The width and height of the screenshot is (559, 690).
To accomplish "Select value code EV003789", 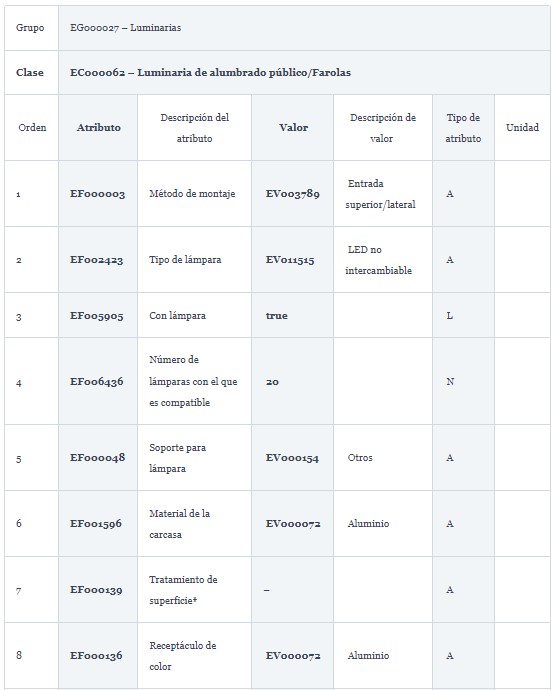I will (x=293, y=194).
